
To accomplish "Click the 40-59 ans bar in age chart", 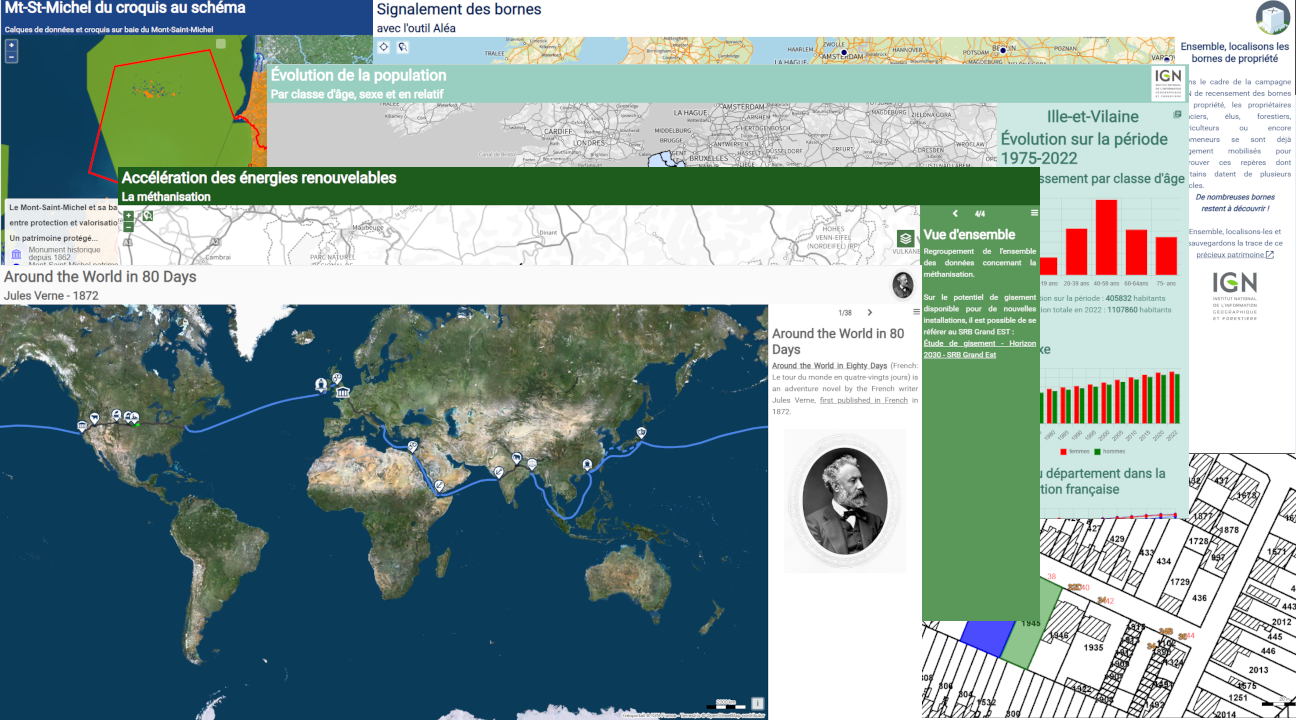I will click(x=1106, y=237).
